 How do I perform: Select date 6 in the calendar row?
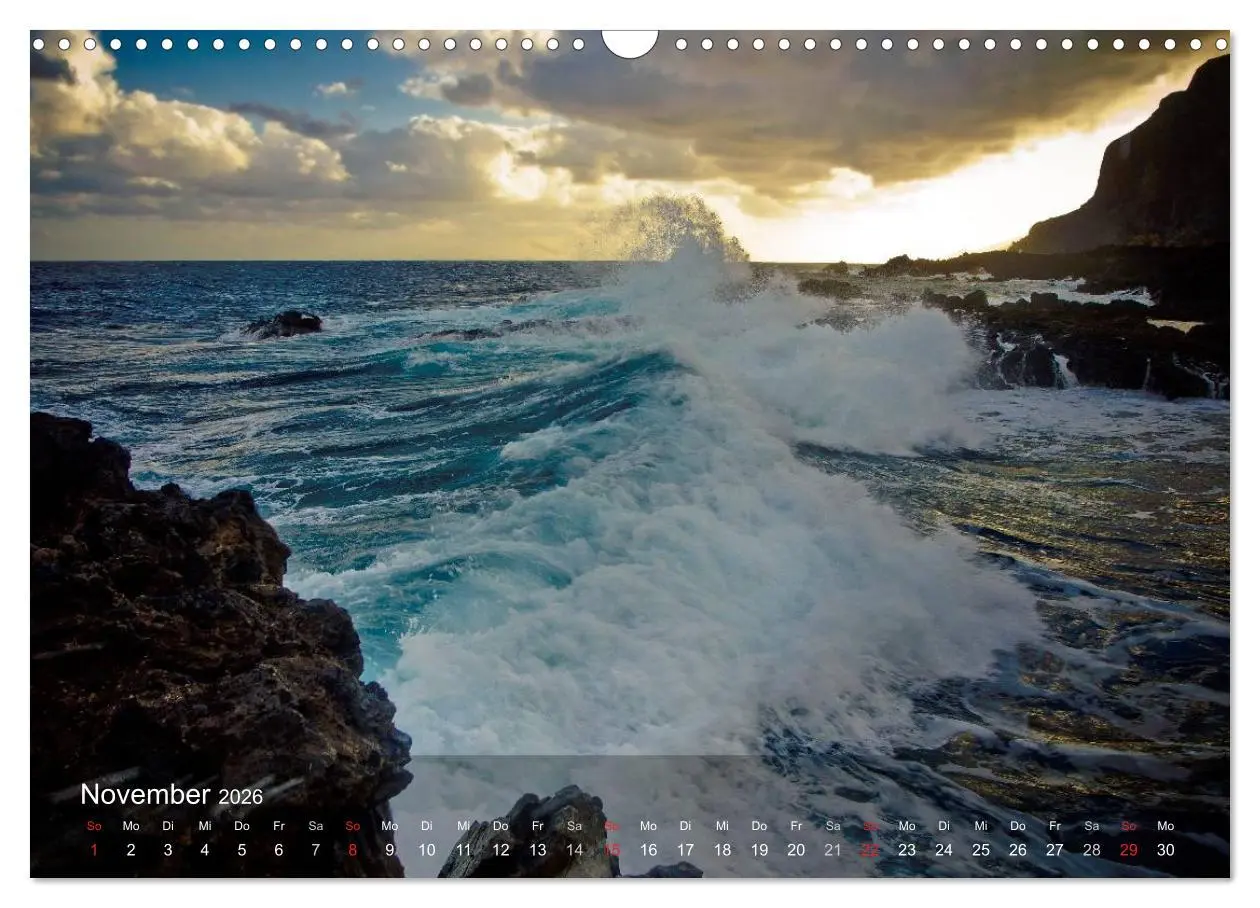279,850
